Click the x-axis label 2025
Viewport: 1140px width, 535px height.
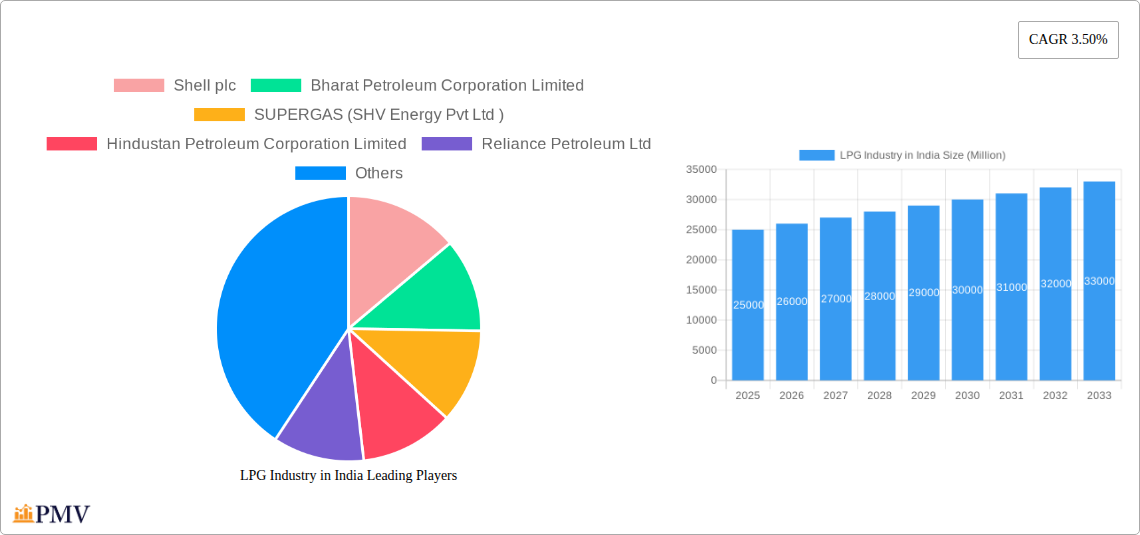[x=748, y=395]
